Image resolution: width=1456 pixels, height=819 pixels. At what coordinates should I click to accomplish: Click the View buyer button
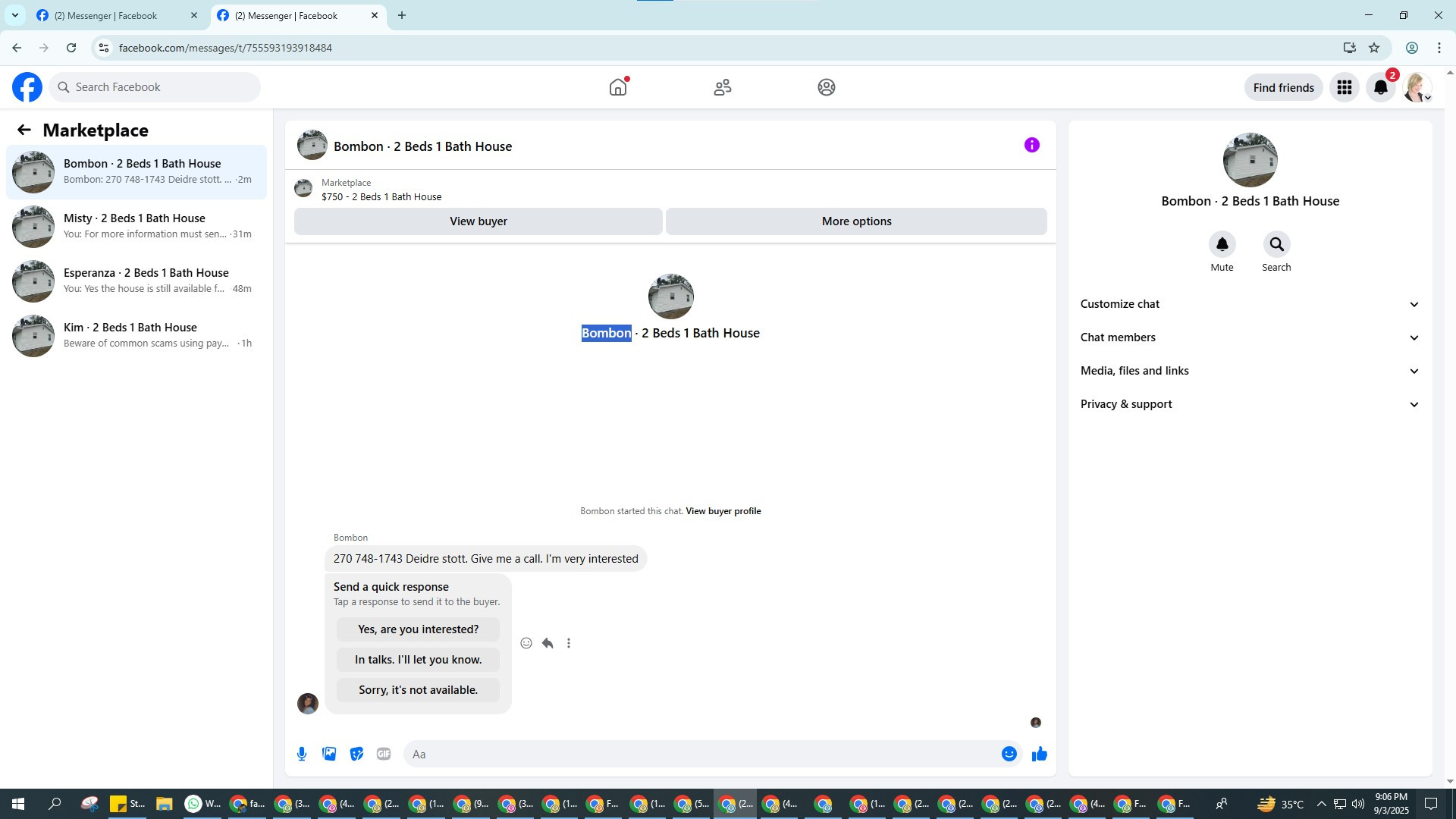479,221
